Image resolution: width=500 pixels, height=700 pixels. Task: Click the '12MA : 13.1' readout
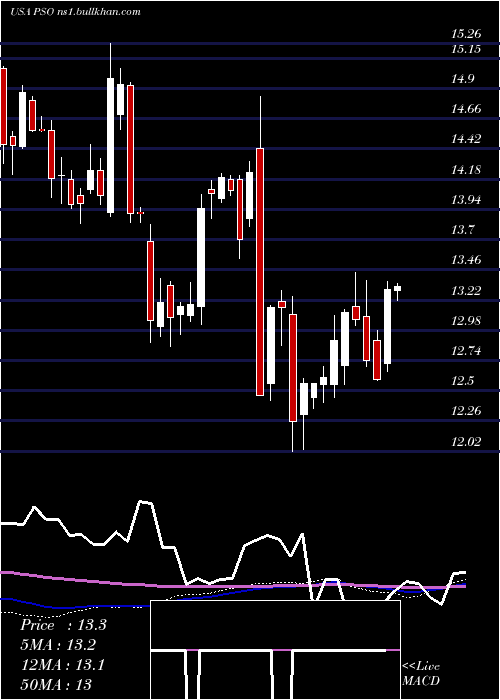coord(63,665)
